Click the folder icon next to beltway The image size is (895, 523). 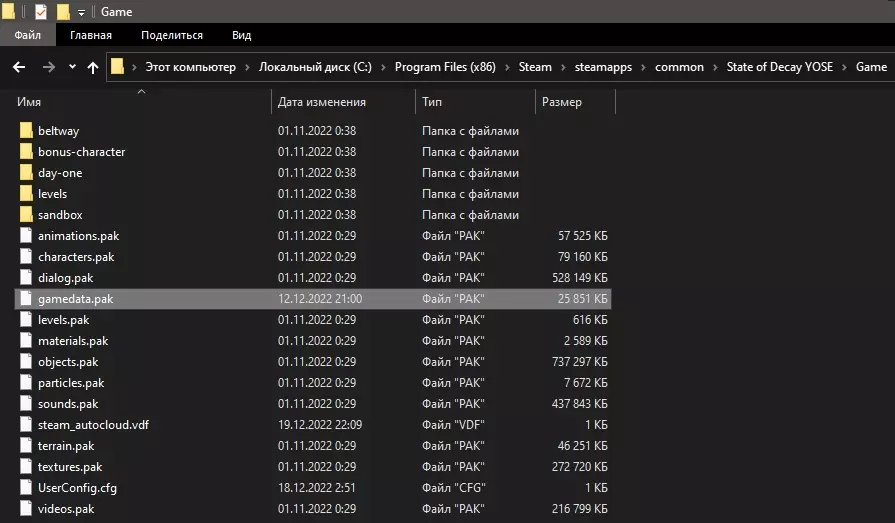click(x=26, y=131)
